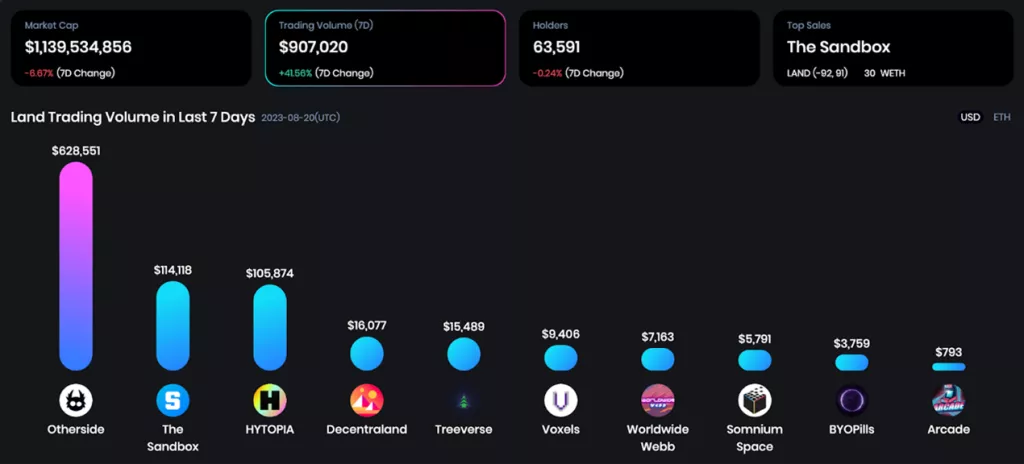
Task: Switch currency display to ETH
Action: click(1001, 117)
